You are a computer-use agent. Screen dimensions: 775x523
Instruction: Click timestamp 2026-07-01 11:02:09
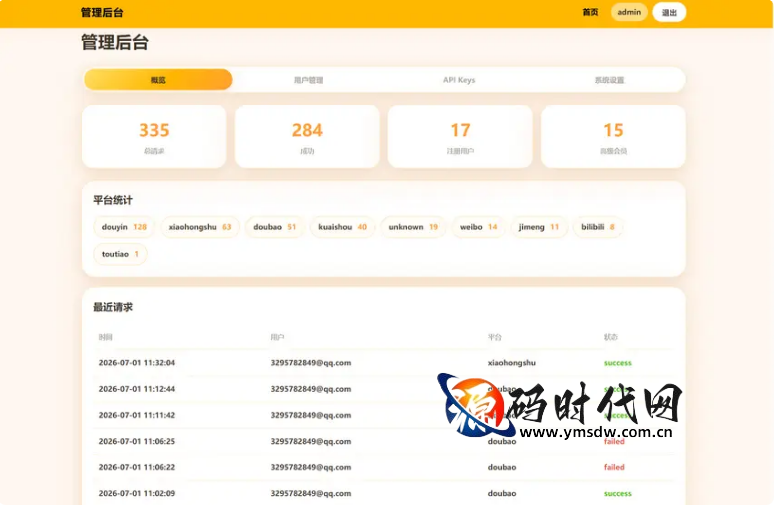(137, 493)
